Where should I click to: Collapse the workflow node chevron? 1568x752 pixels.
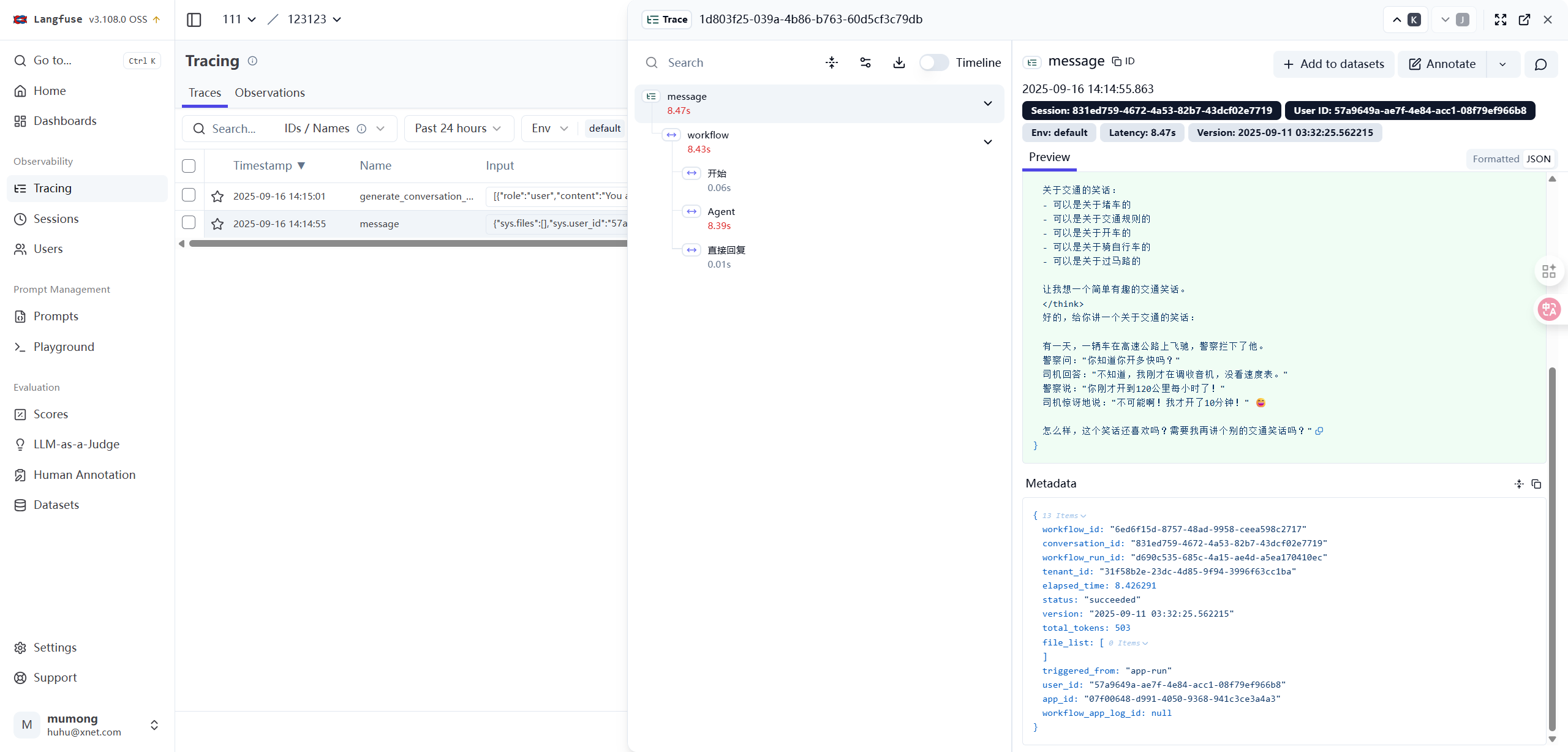(x=987, y=142)
